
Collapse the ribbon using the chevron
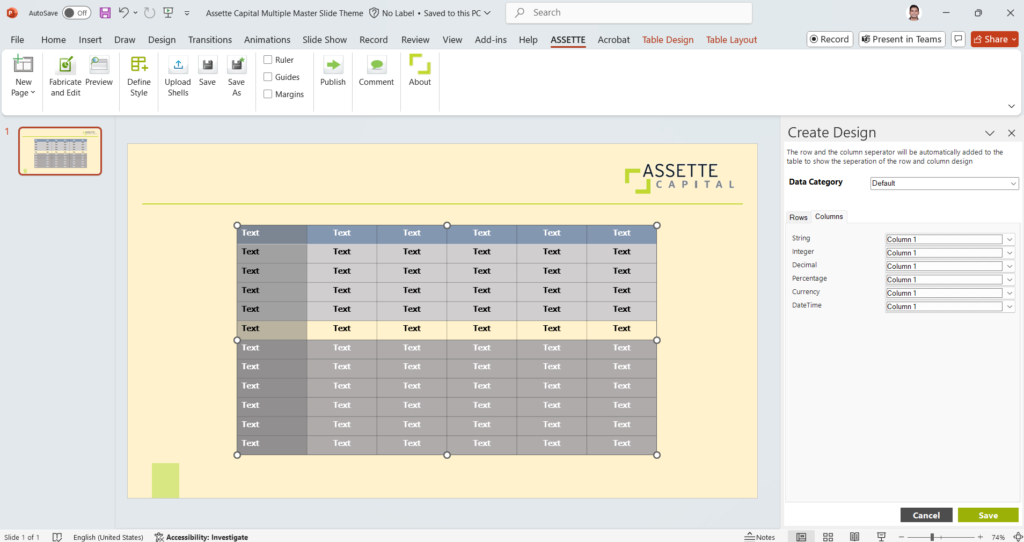[1011, 106]
